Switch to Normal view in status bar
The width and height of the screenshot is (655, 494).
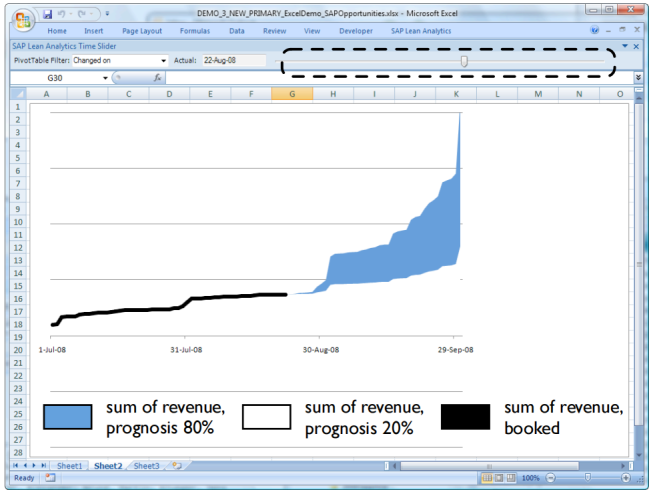click(487, 478)
